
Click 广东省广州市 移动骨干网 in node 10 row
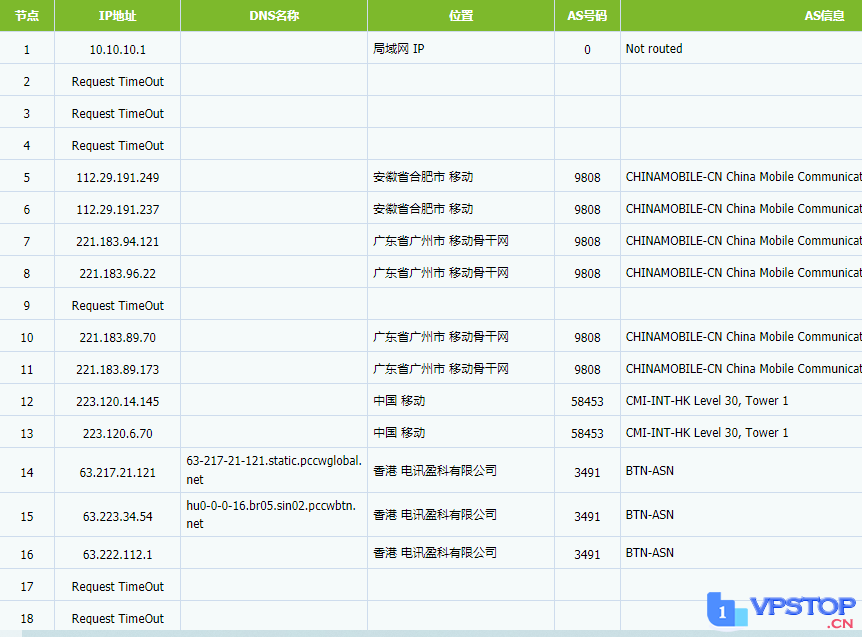[440, 337]
